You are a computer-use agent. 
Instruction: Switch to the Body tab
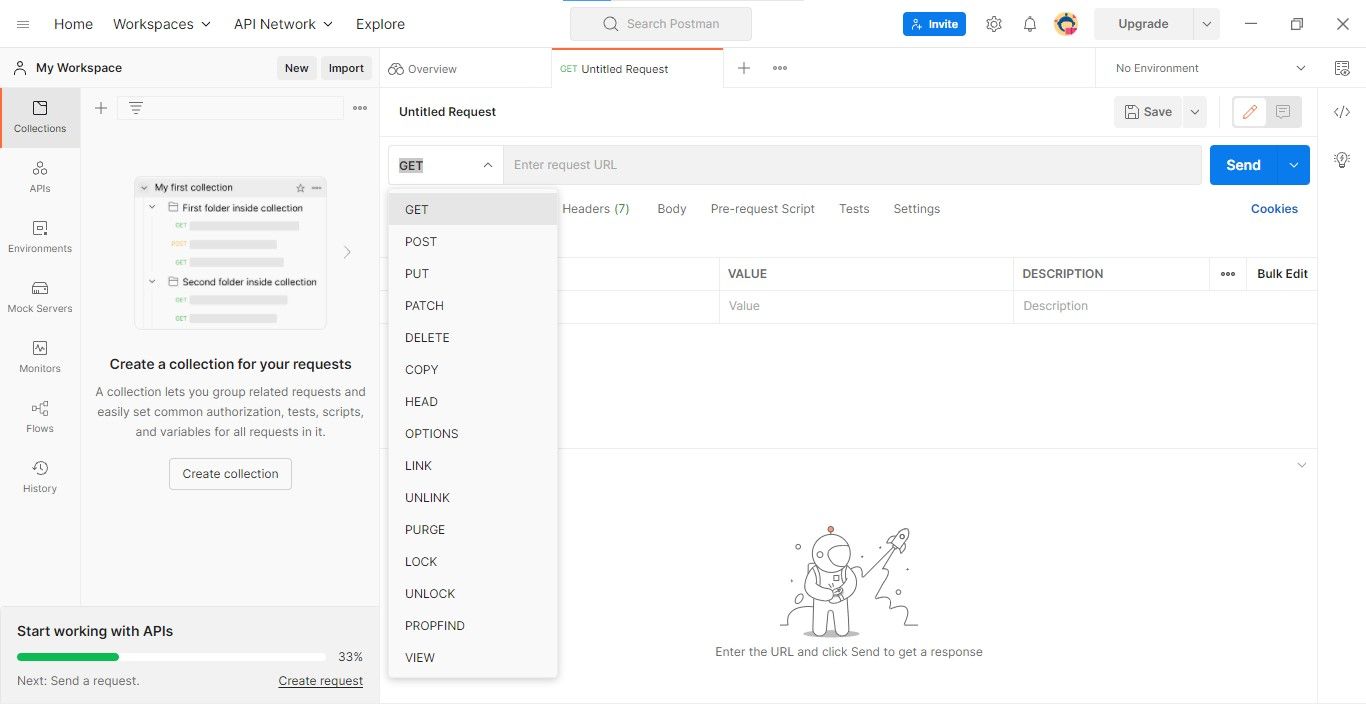point(672,209)
